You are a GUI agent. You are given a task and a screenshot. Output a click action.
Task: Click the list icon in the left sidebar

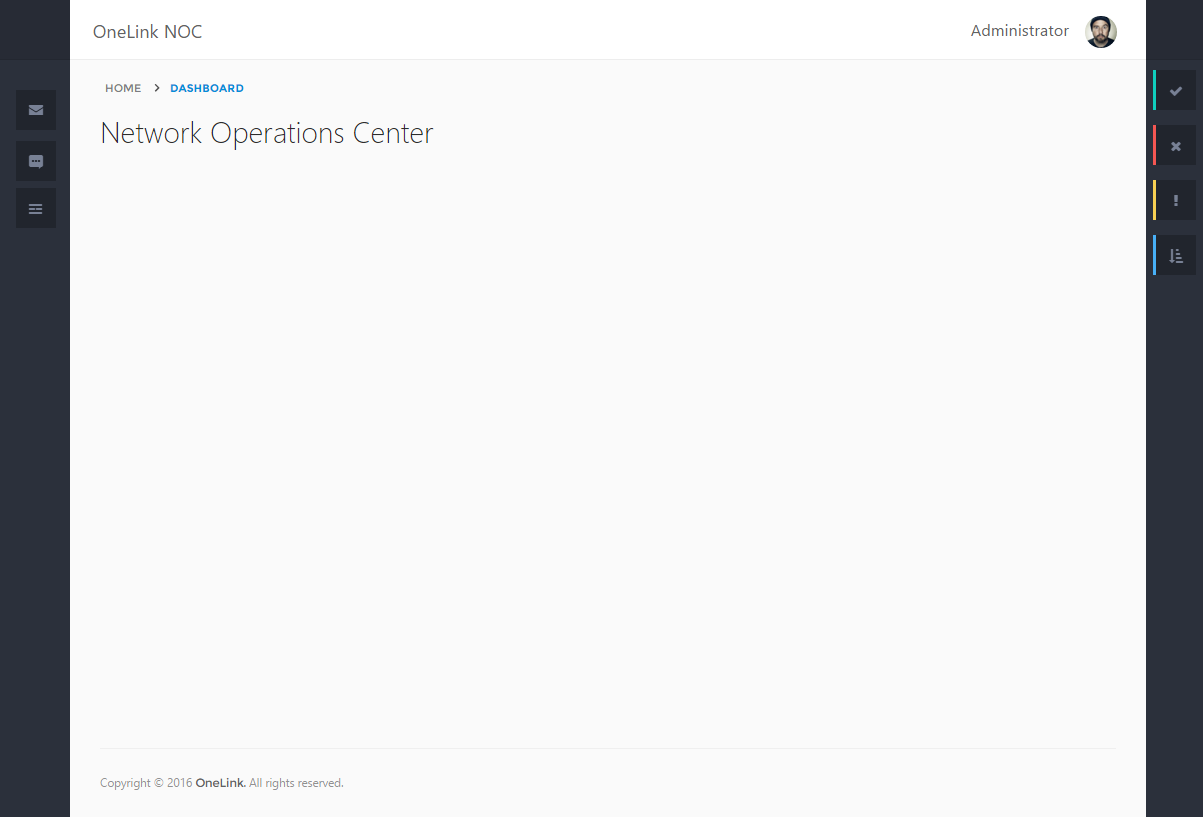pyautogui.click(x=36, y=208)
